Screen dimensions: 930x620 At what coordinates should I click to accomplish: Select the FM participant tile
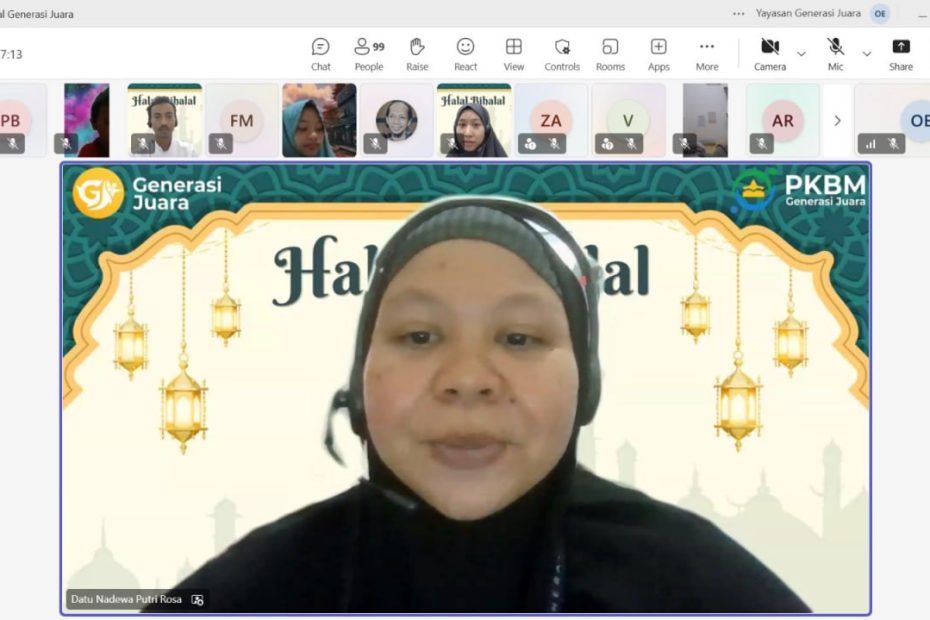click(242, 121)
